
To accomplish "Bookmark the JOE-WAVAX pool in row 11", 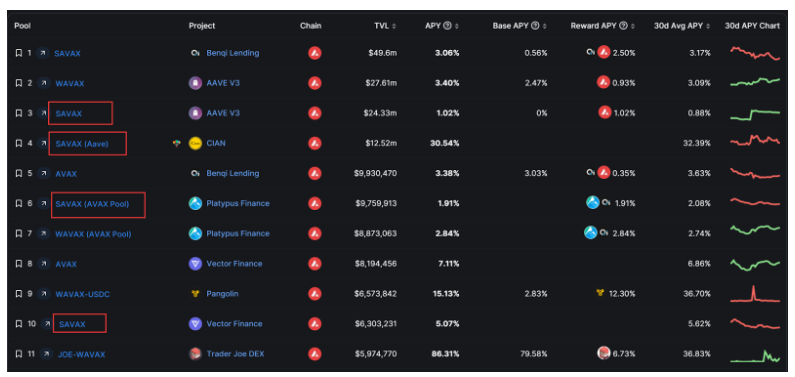I will click(x=19, y=354).
